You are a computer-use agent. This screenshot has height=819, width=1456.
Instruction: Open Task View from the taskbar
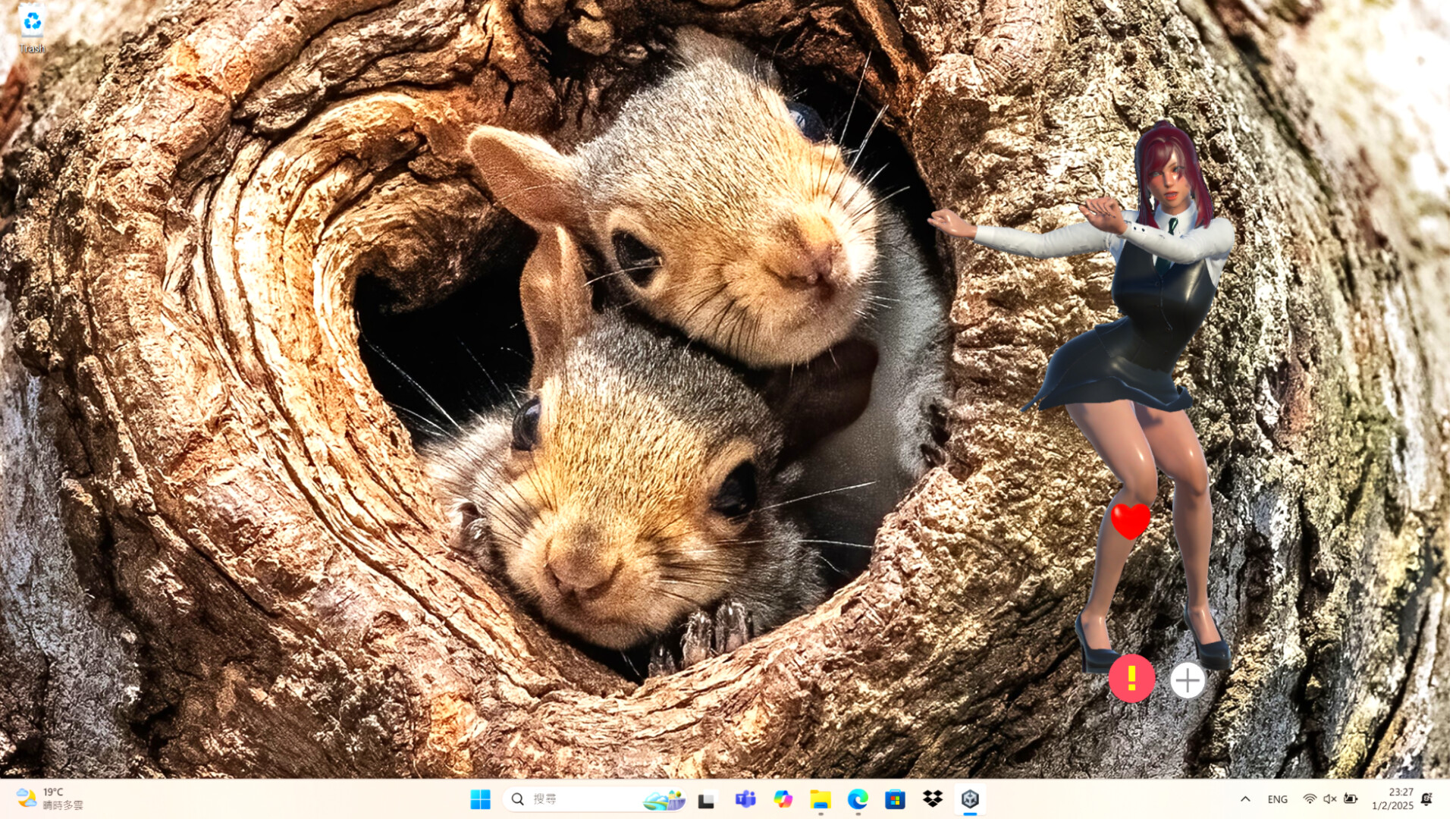(706, 799)
